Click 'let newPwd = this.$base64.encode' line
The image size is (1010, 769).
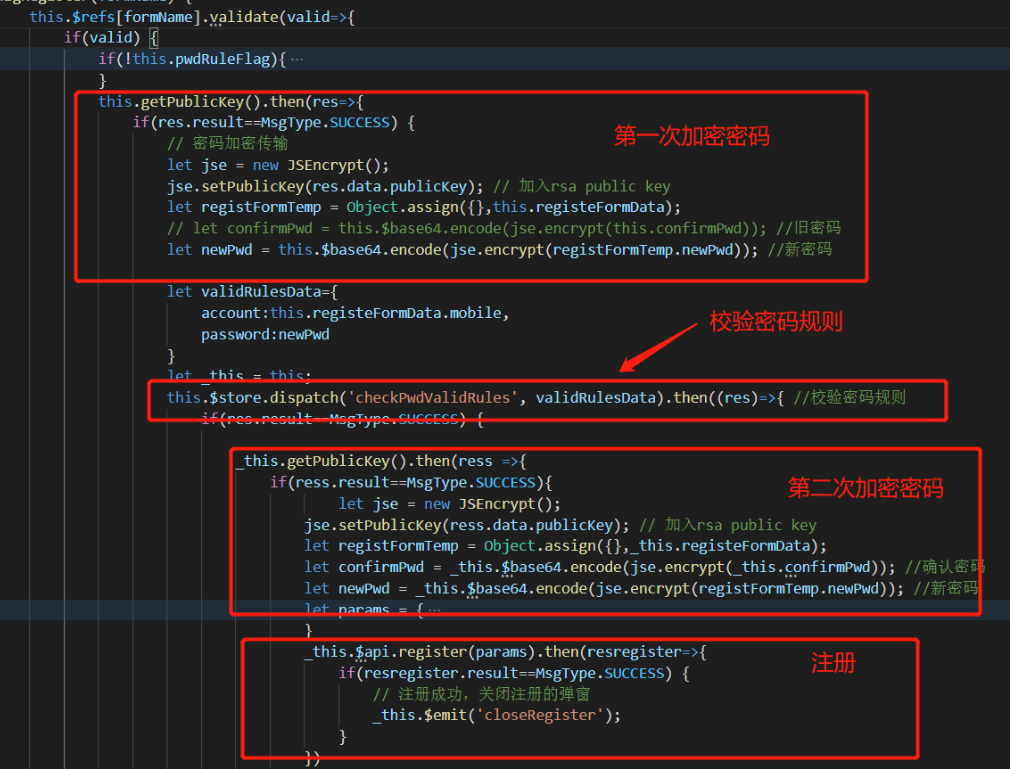462,249
